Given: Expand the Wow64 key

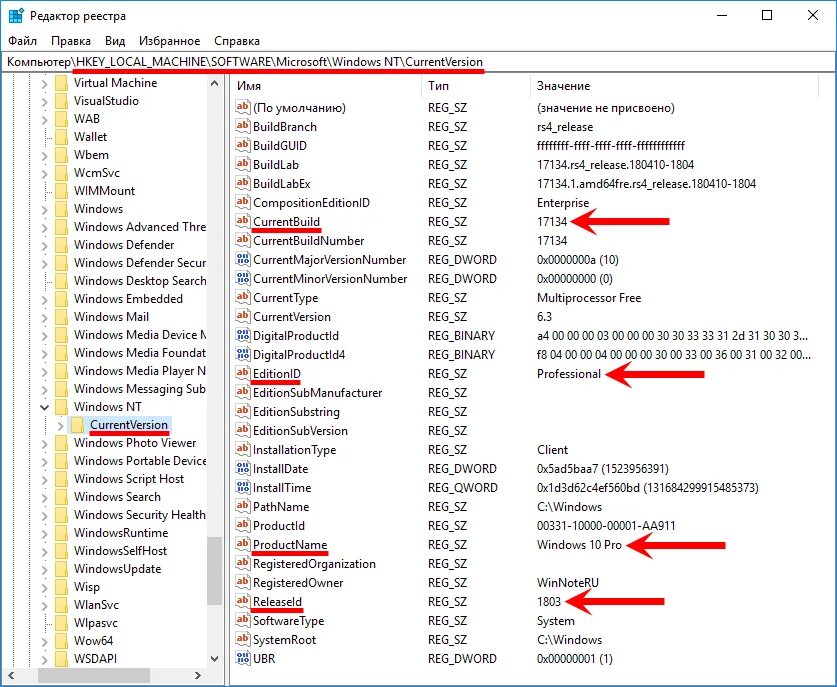Looking at the screenshot, I should pos(45,641).
